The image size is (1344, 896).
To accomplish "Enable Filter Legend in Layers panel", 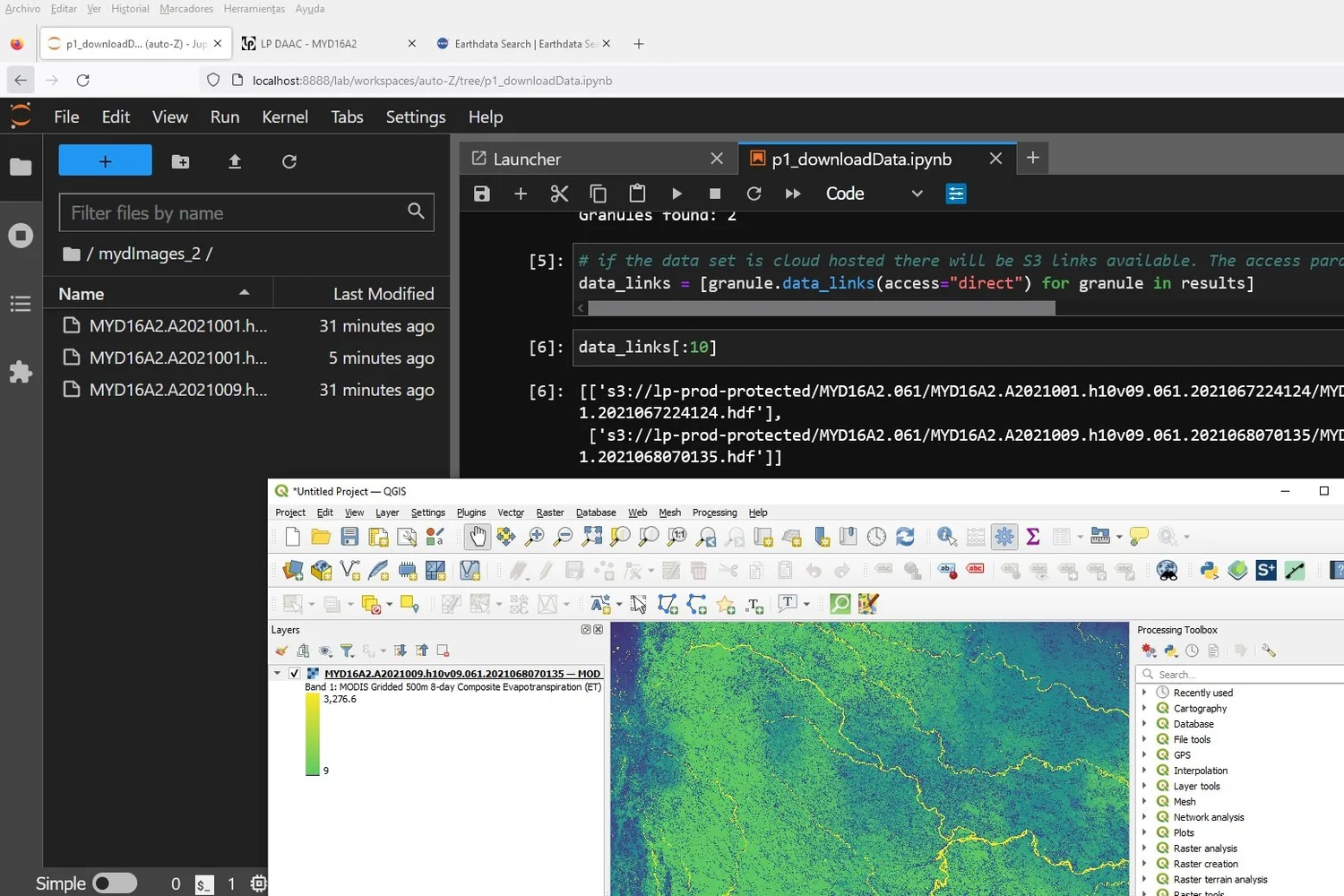I will (x=347, y=650).
